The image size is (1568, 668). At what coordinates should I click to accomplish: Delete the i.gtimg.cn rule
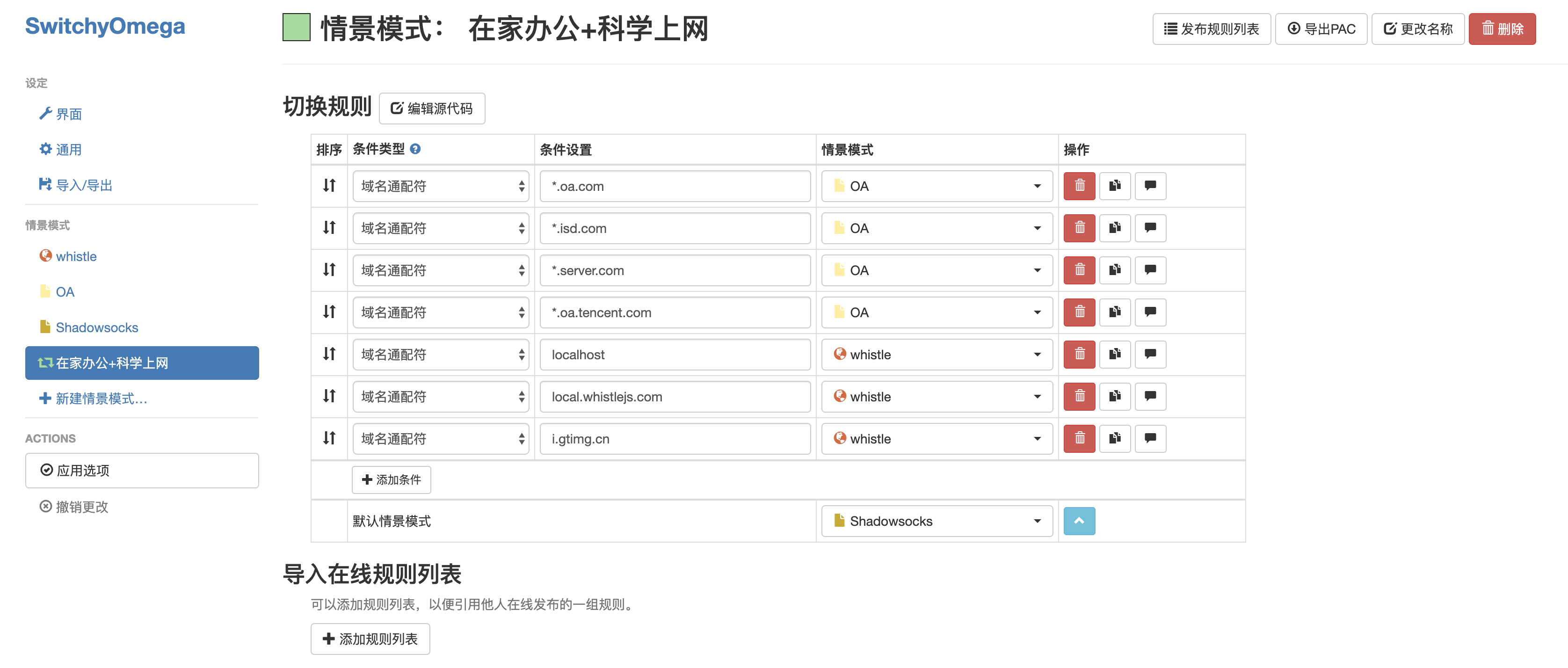(x=1079, y=438)
